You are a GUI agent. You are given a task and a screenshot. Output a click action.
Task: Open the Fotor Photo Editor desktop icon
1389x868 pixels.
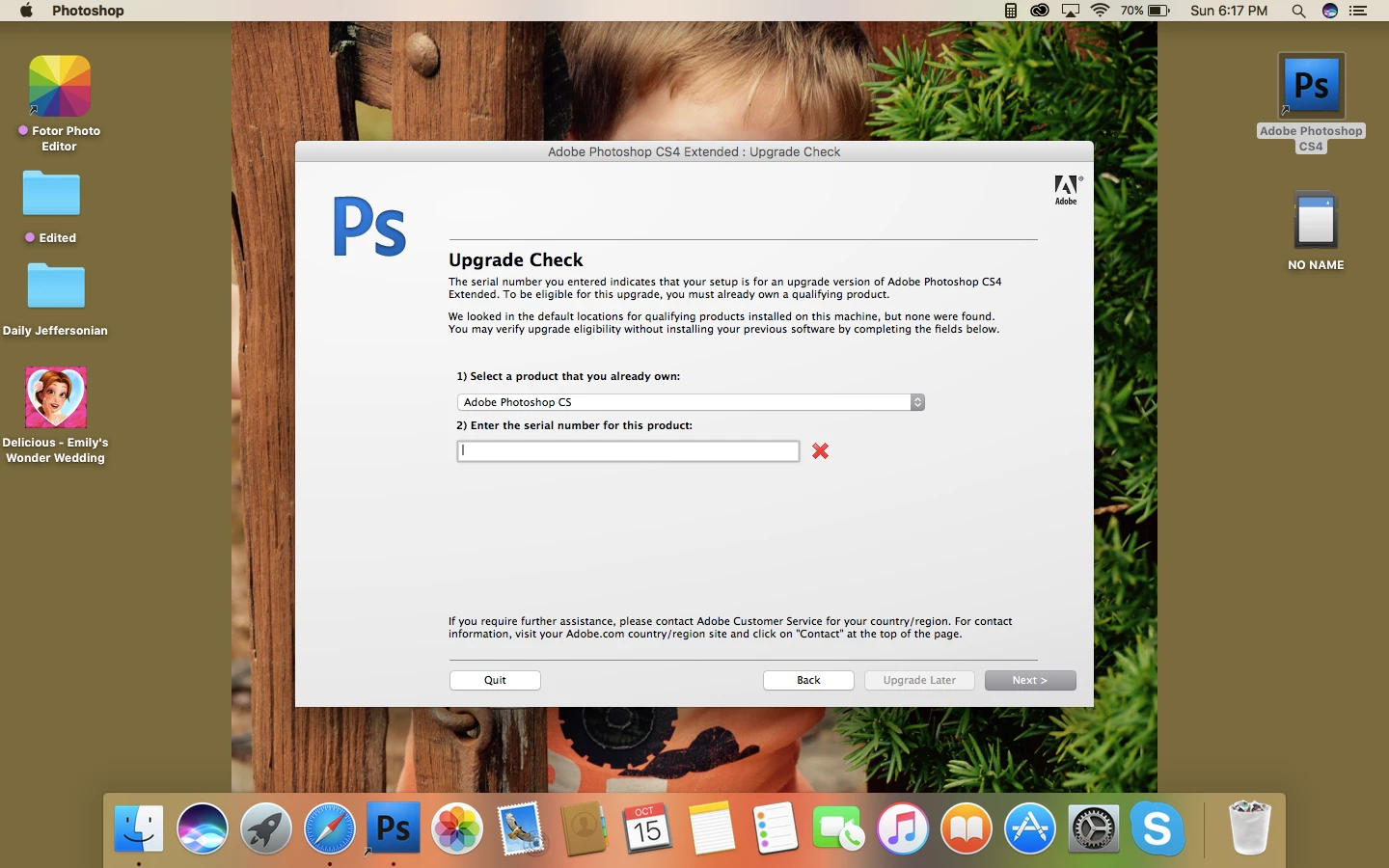[x=60, y=87]
